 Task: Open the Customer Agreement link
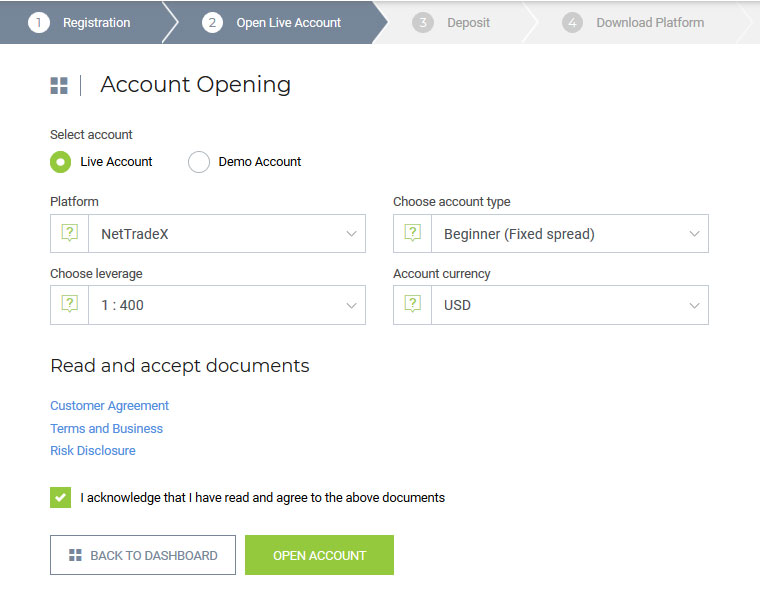click(x=109, y=406)
